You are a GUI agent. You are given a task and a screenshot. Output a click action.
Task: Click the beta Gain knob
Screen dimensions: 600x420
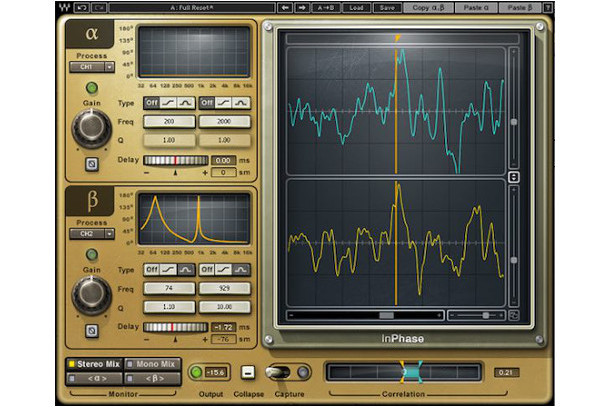pyautogui.click(x=91, y=295)
